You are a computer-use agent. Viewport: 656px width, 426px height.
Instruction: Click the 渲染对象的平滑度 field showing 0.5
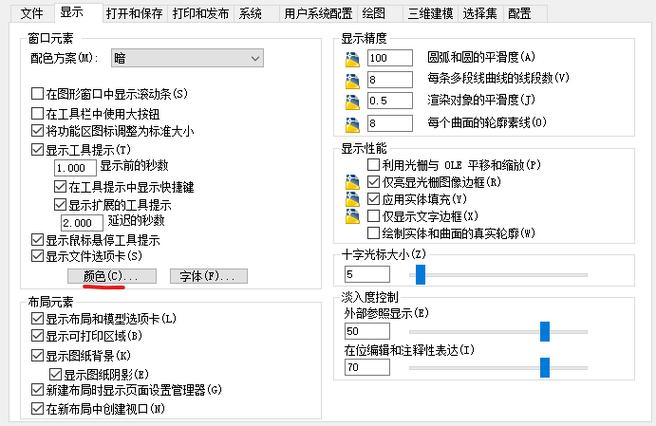click(x=390, y=101)
